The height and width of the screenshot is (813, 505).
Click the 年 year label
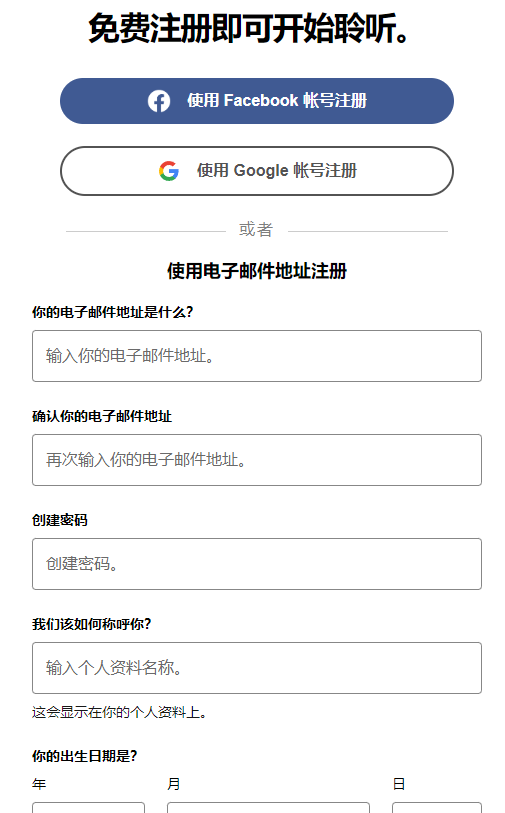coord(39,784)
